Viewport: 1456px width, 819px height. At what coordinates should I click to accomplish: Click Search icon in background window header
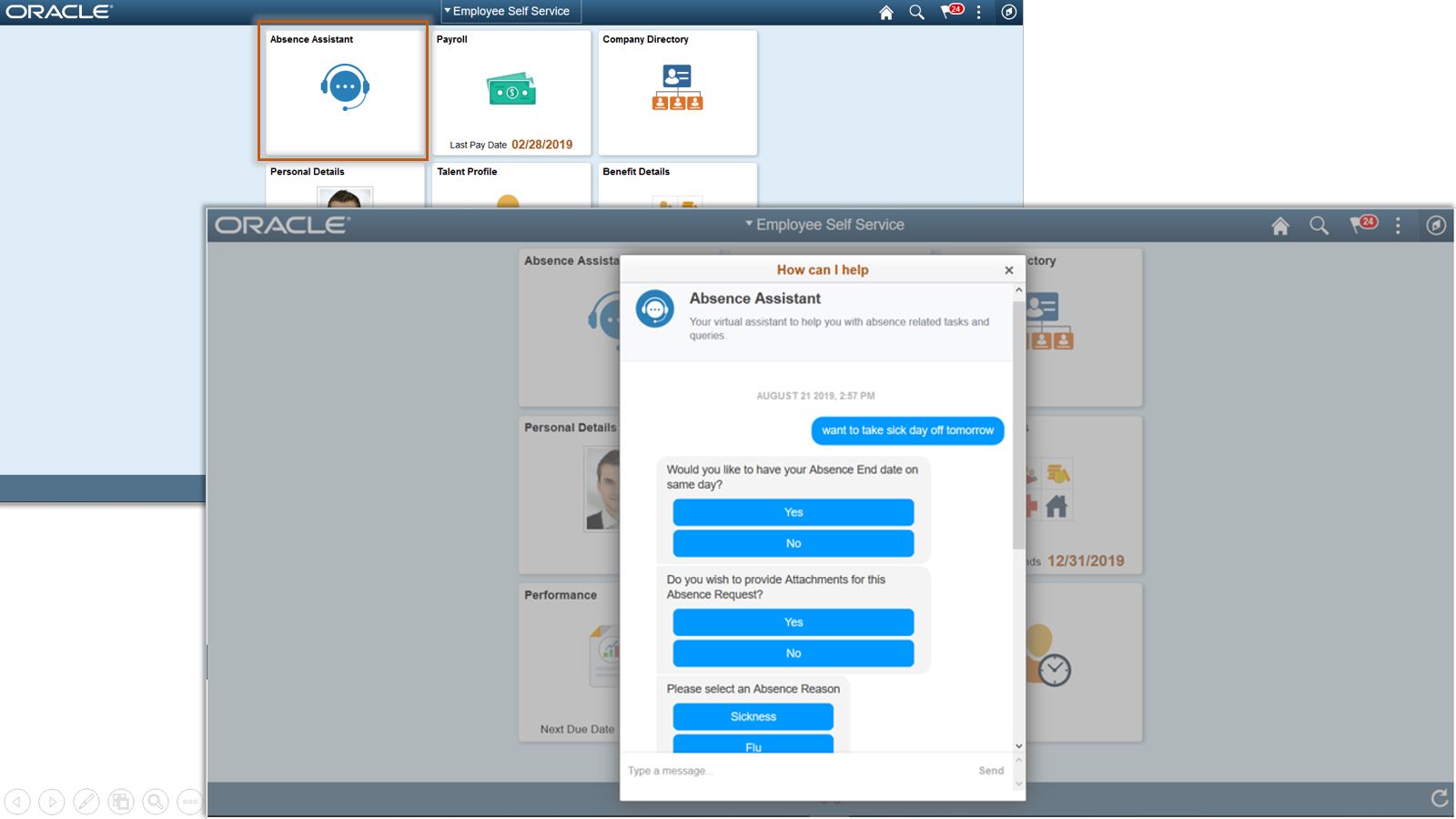[x=916, y=12]
